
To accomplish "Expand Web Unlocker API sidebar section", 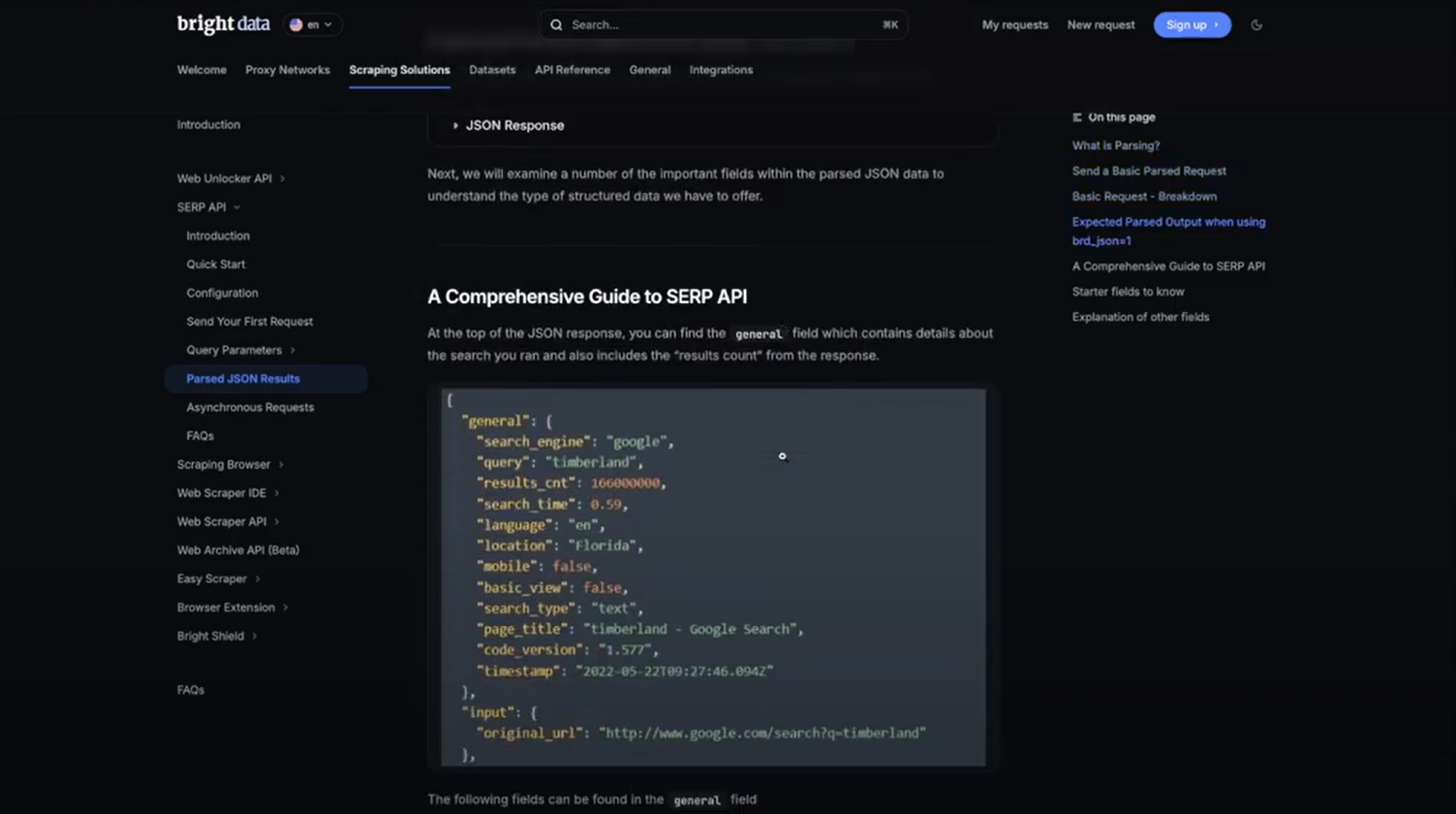I will point(282,178).
